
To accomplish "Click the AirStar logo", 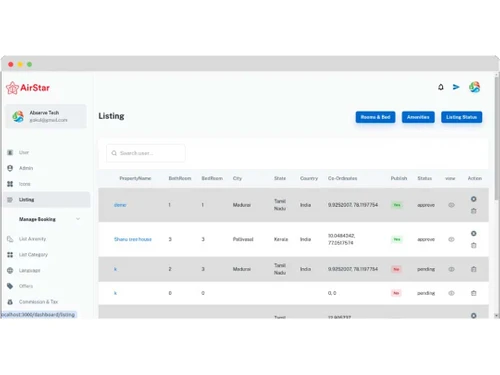I will click(x=28, y=88).
